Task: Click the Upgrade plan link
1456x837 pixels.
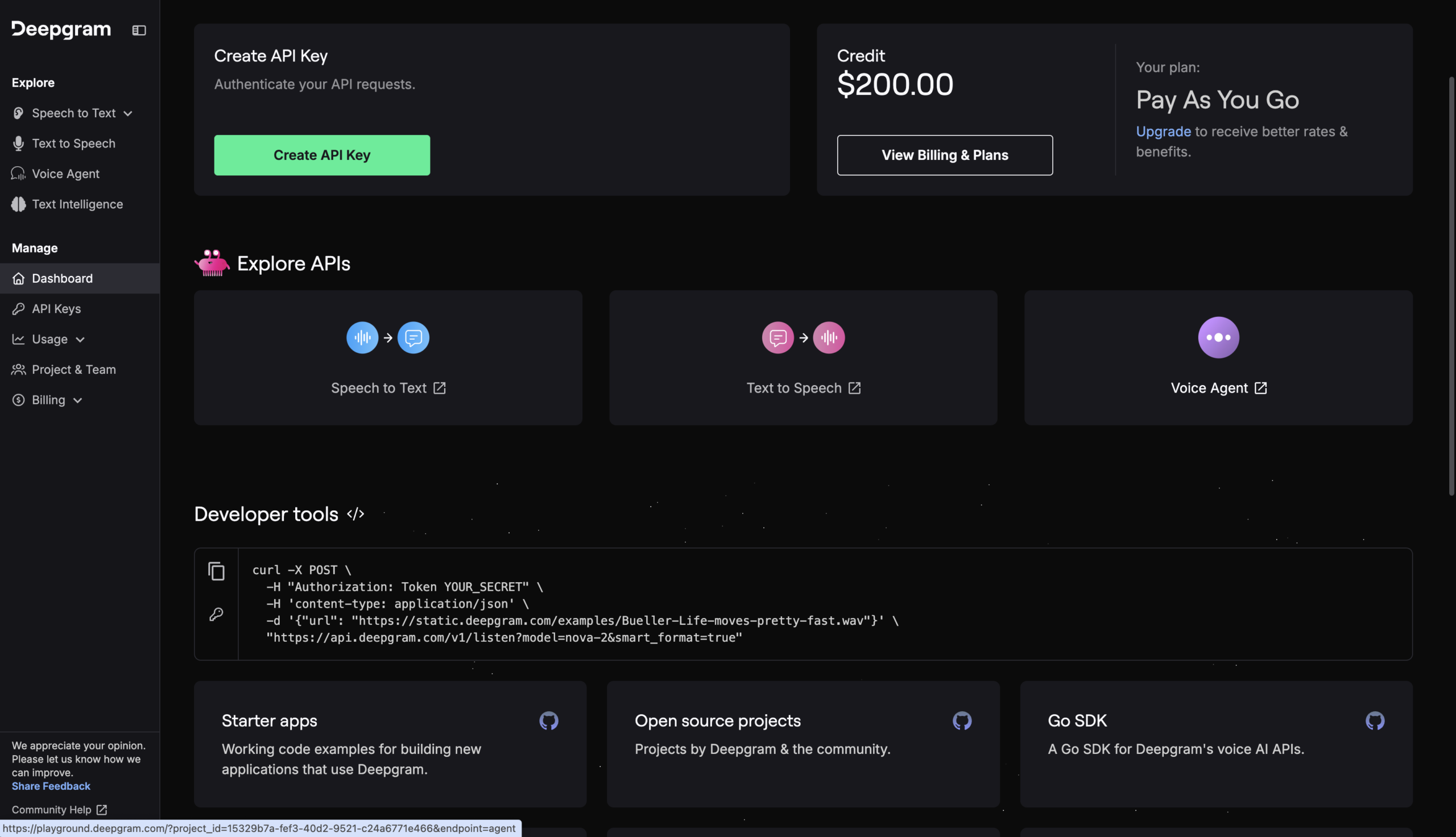Action: 1163,131
